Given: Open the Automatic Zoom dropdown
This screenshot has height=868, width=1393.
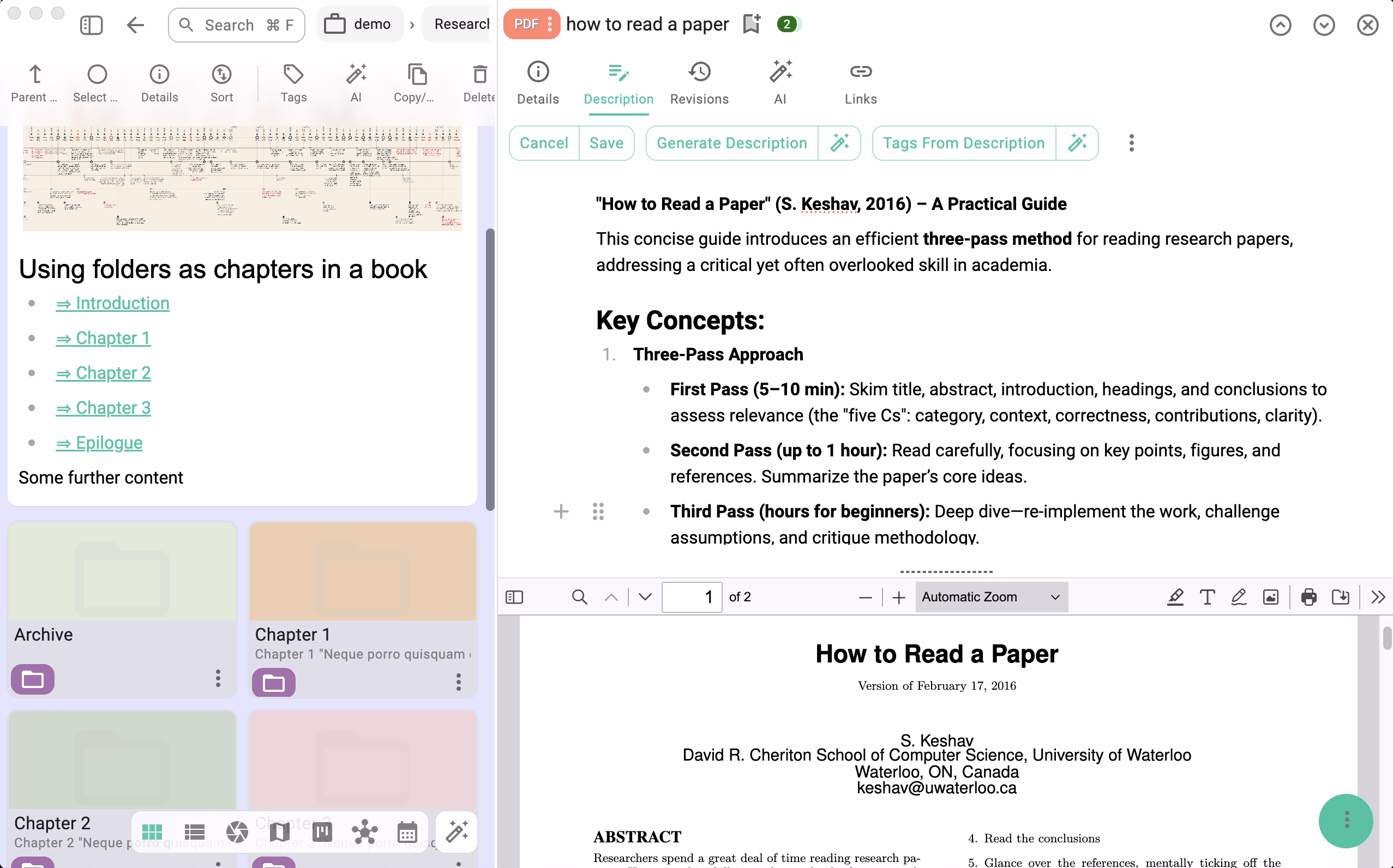Looking at the screenshot, I should tap(990, 597).
